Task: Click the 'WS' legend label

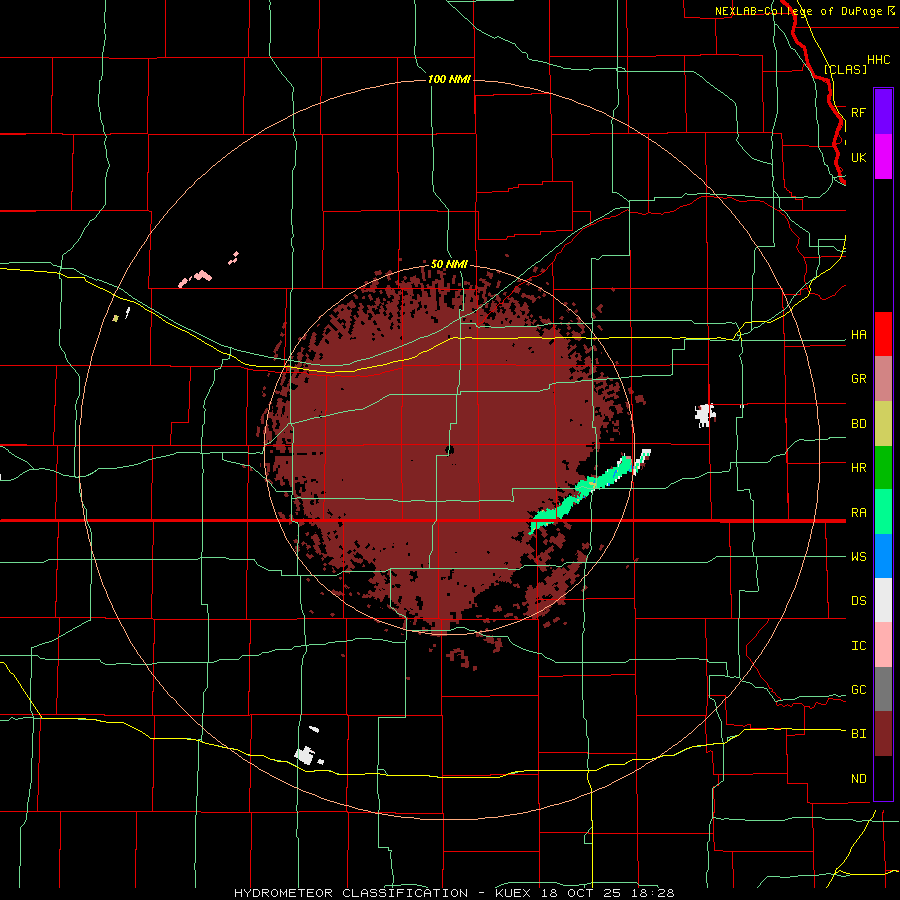Action: (858, 557)
